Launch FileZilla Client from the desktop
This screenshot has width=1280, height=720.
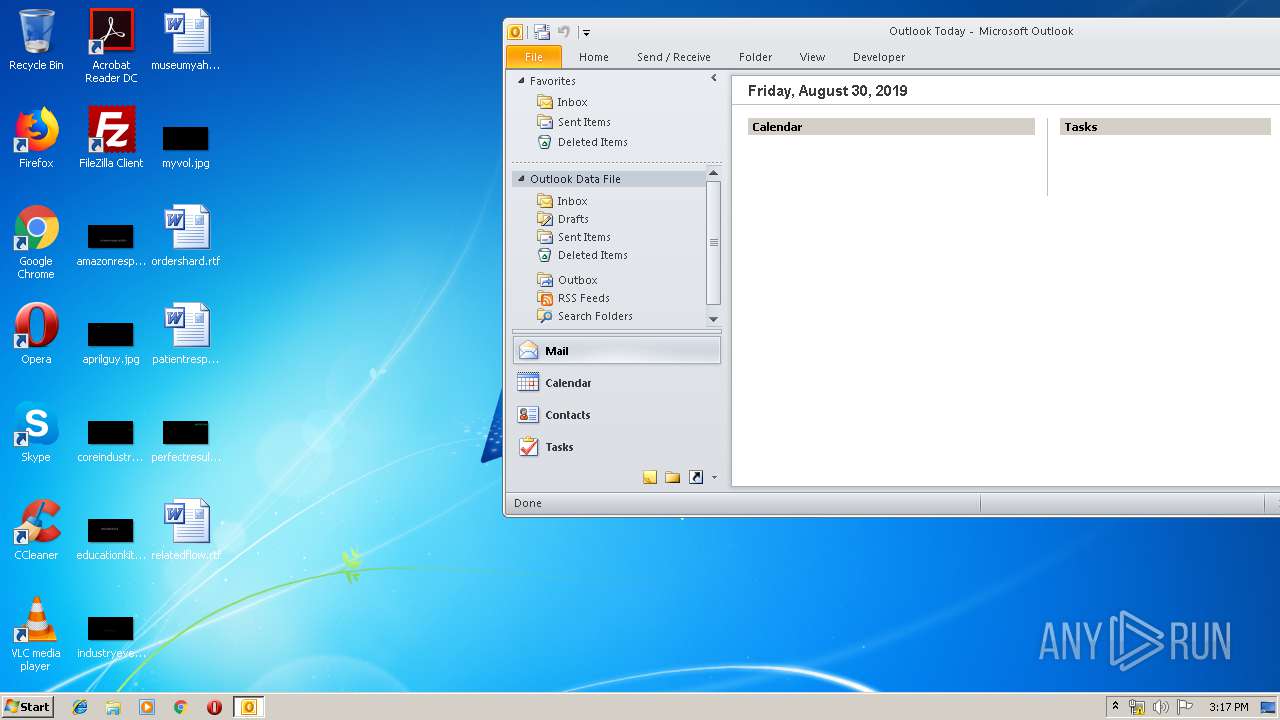pos(111,137)
